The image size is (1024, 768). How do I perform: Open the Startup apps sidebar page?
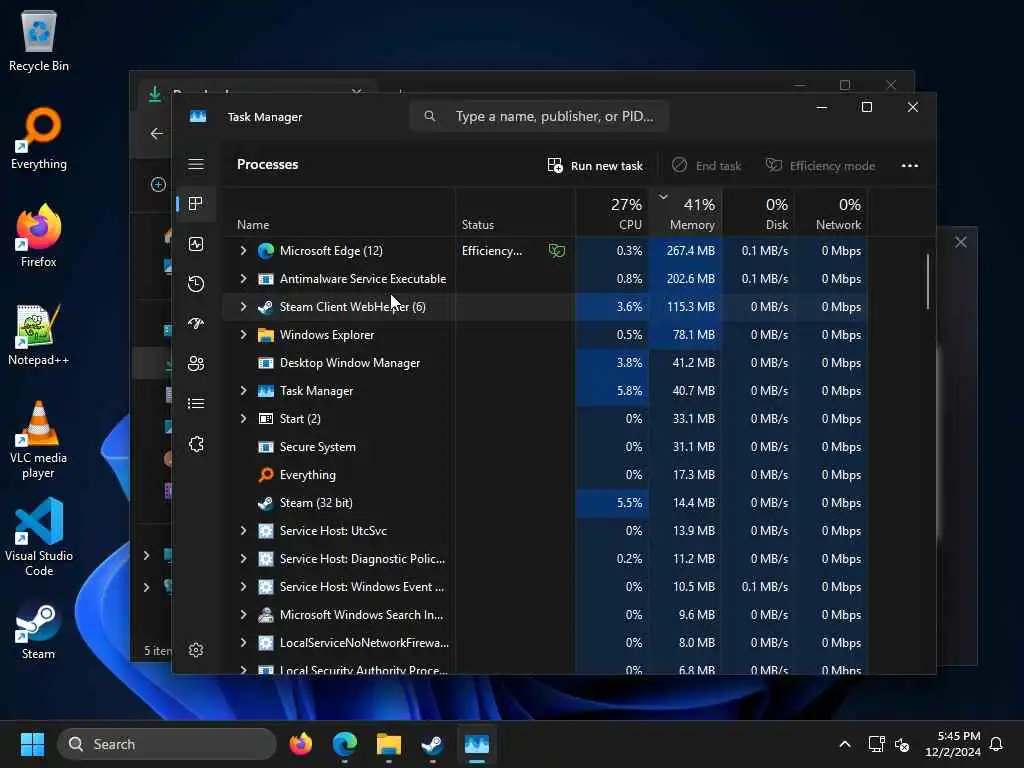coord(196,323)
